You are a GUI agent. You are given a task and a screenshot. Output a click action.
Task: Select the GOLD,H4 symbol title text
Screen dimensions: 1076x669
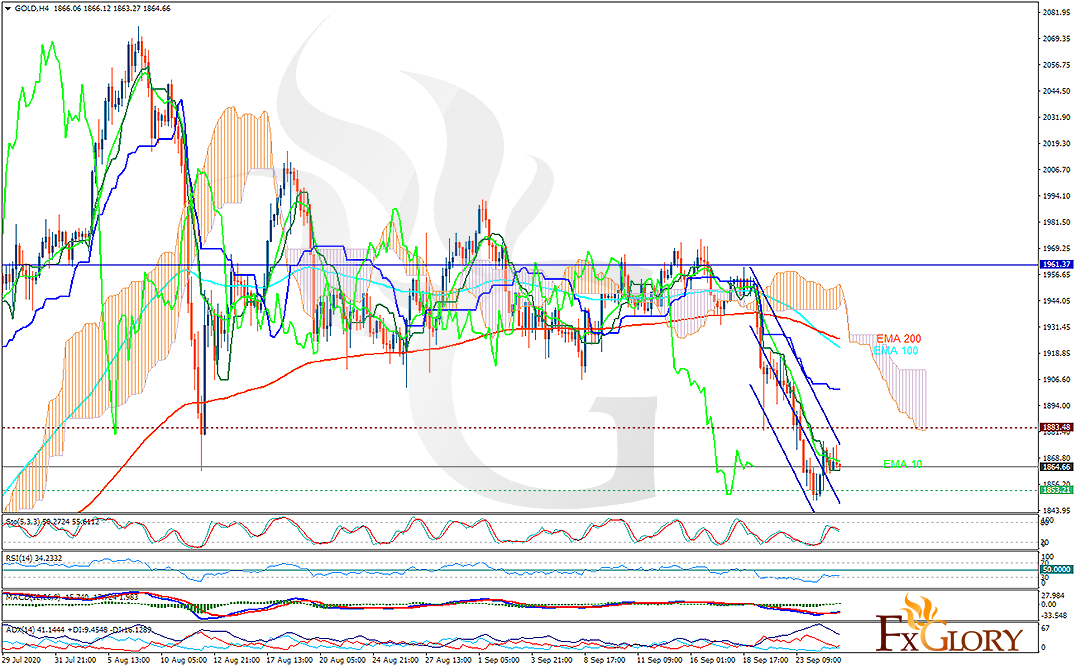(30, 8)
